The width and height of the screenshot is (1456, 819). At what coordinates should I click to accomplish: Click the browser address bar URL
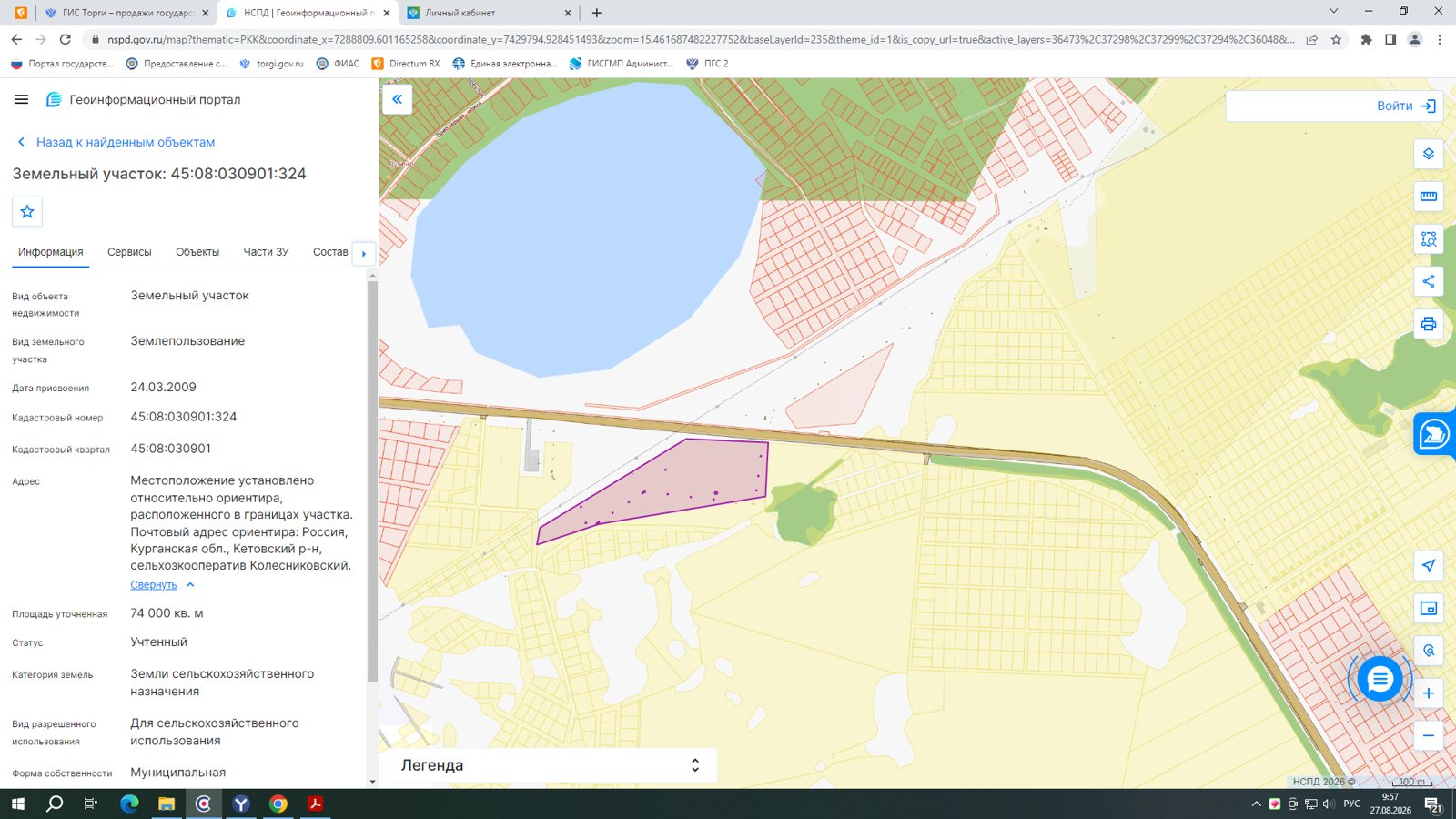pyautogui.click(x=701, y=39)
